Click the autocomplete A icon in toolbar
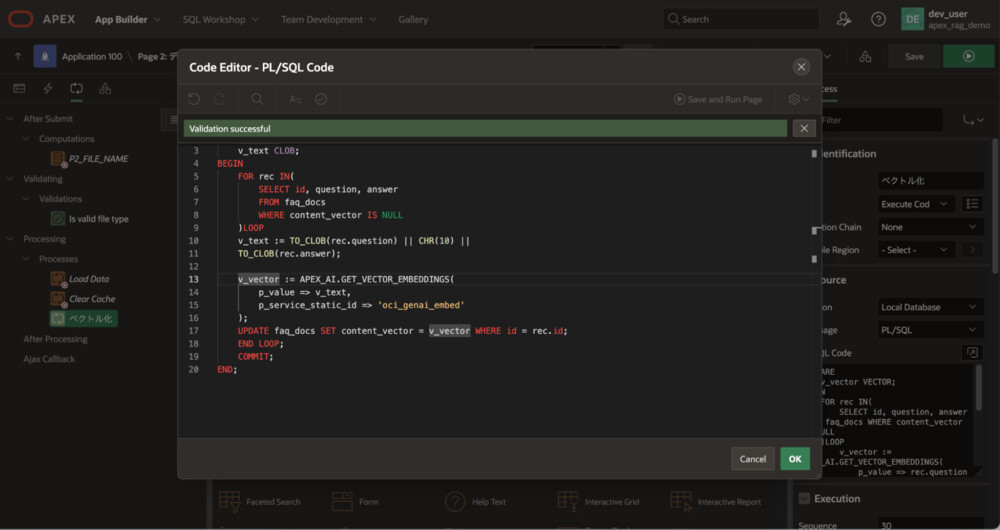1000x530 pixels. pyautogui.click(x=295, y=99)
